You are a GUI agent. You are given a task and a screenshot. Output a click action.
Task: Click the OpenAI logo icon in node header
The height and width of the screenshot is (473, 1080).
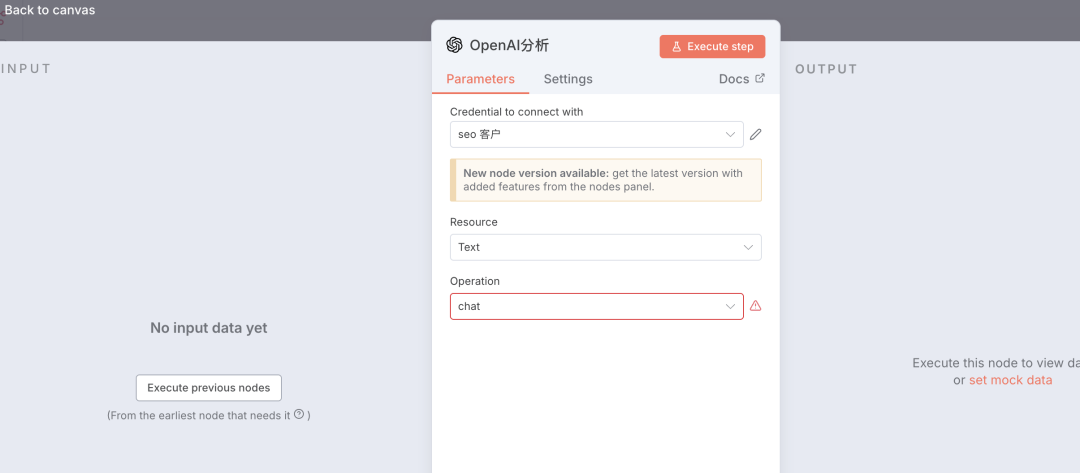454,45
